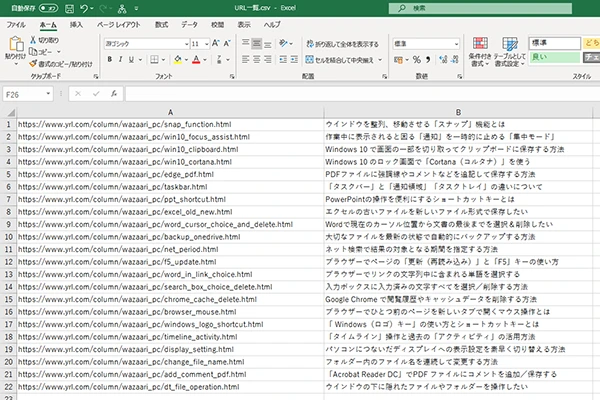Open the cell borders dropdown arrow
This screenshot has height=400, width=600.
[x=163, y=60]
